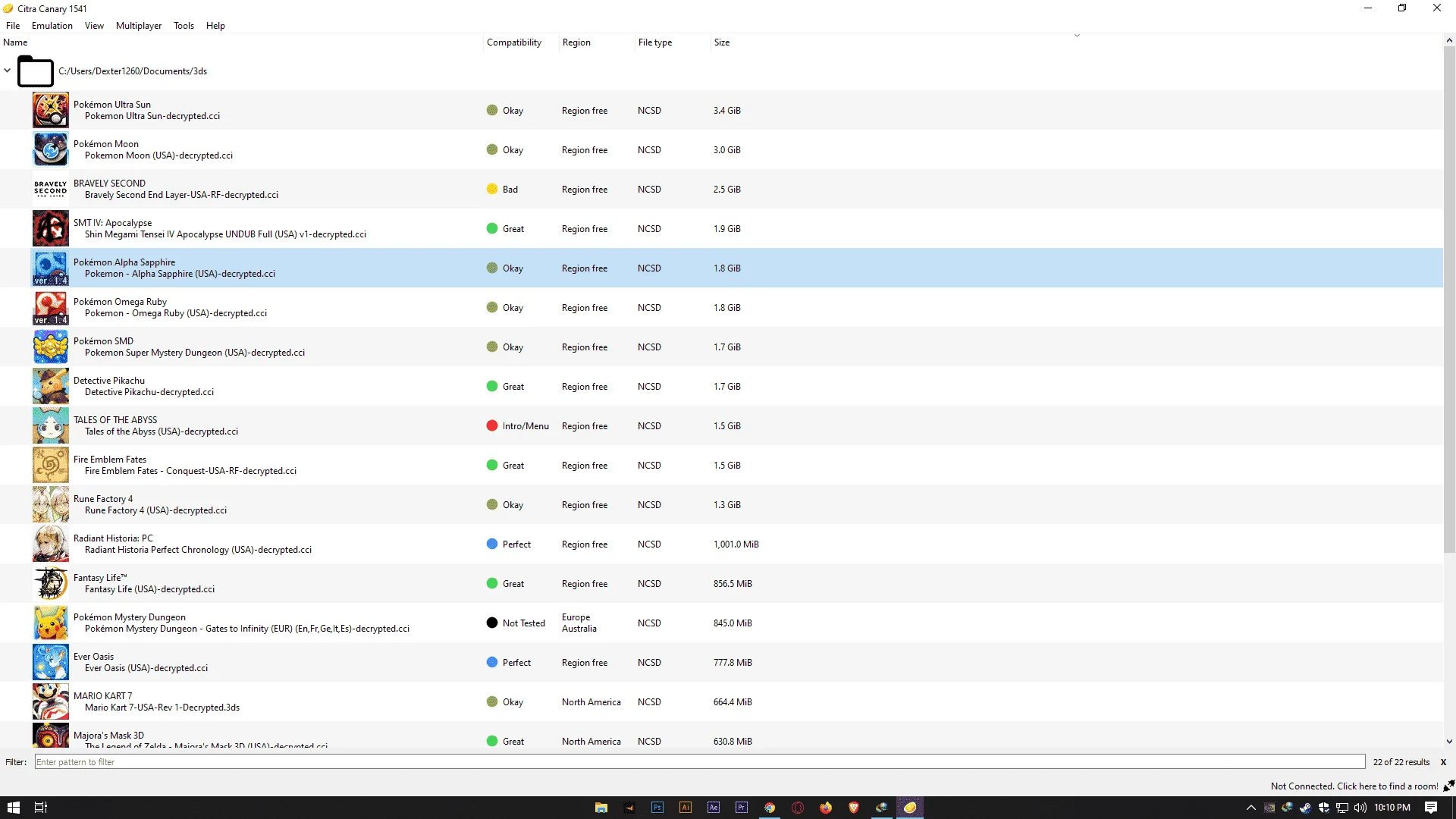This screenshot has height=819, width=1456.
Task: Select the Rune Factory 4 game icon
Action: click(50, 504)
